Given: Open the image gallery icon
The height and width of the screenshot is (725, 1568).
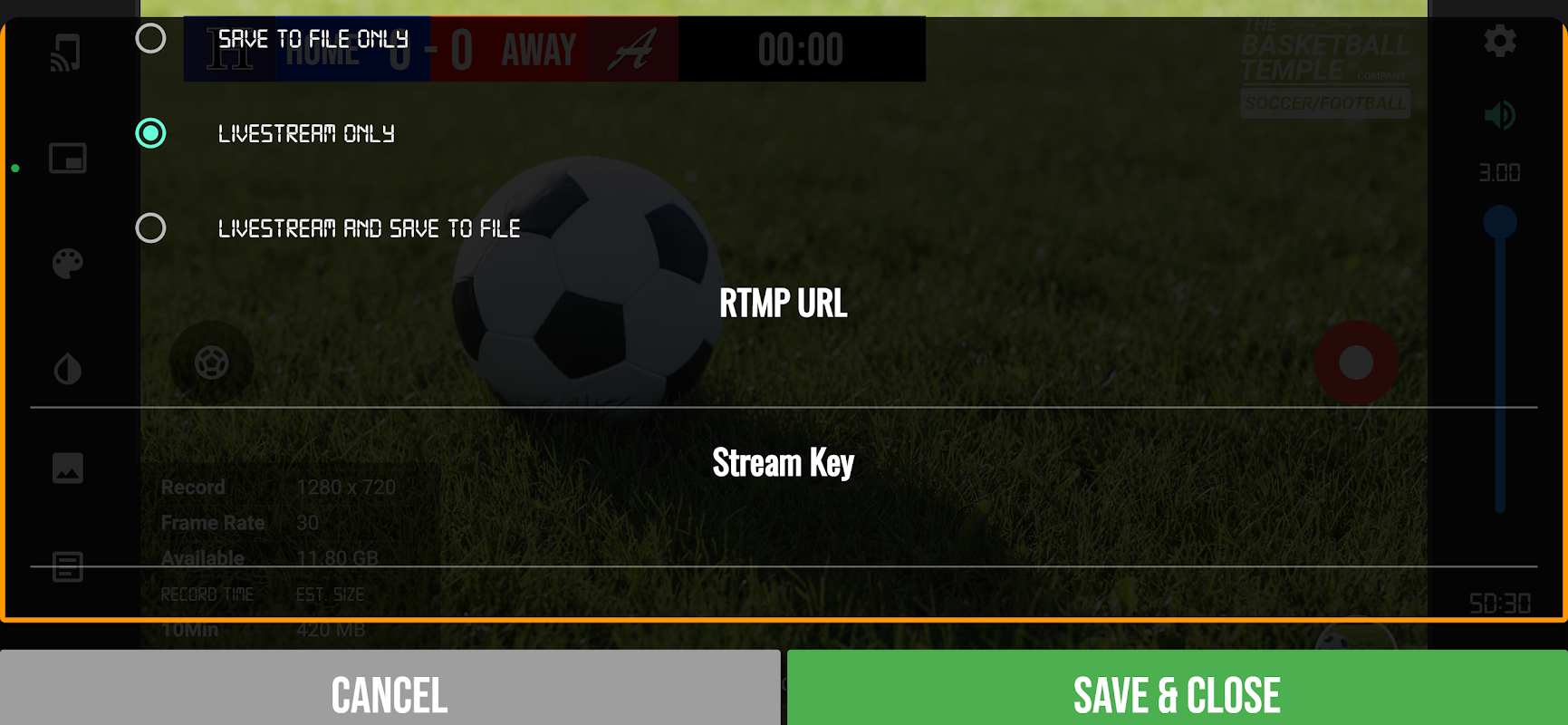Looking at the screenshot, I should pyautogui.click(x=68, y=468).
